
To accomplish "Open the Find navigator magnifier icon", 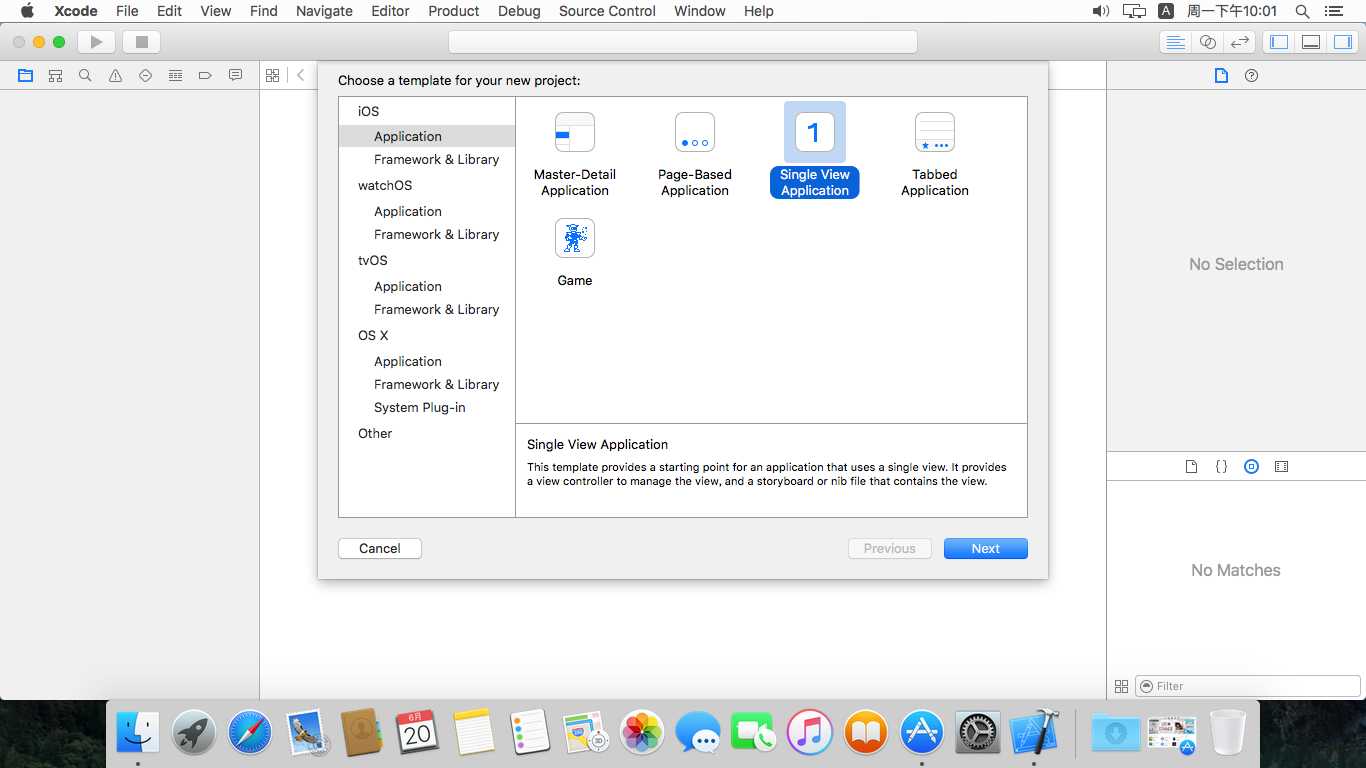I will coord(85,75).
